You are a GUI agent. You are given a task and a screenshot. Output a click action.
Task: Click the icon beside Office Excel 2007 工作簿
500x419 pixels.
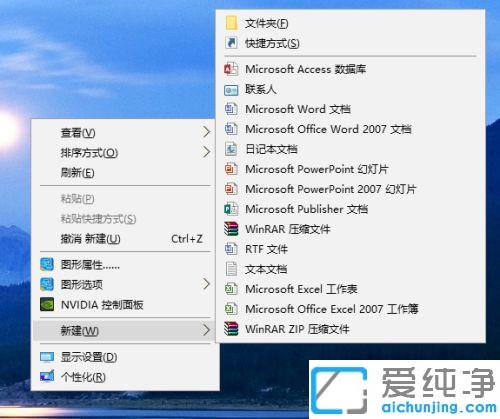pyautogui.click(x=231, y=309)
